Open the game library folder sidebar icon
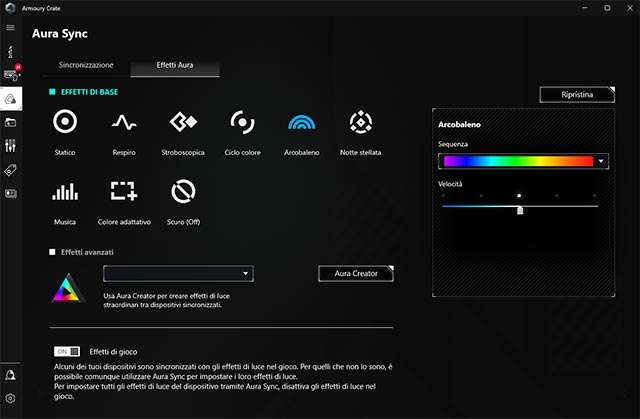The image size is (640, 419). 11,122
